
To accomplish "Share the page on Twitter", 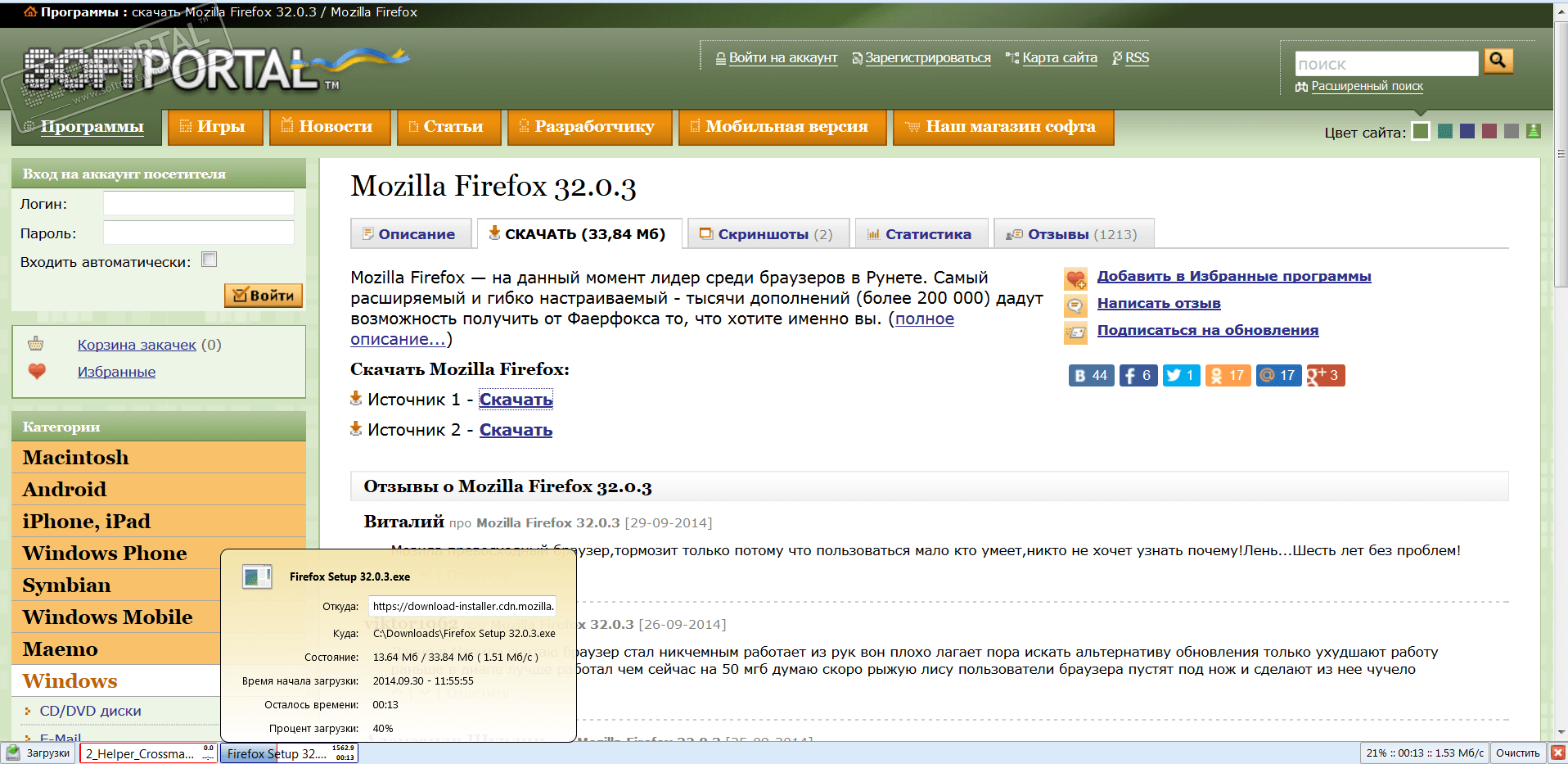I will pos(1181,375).
